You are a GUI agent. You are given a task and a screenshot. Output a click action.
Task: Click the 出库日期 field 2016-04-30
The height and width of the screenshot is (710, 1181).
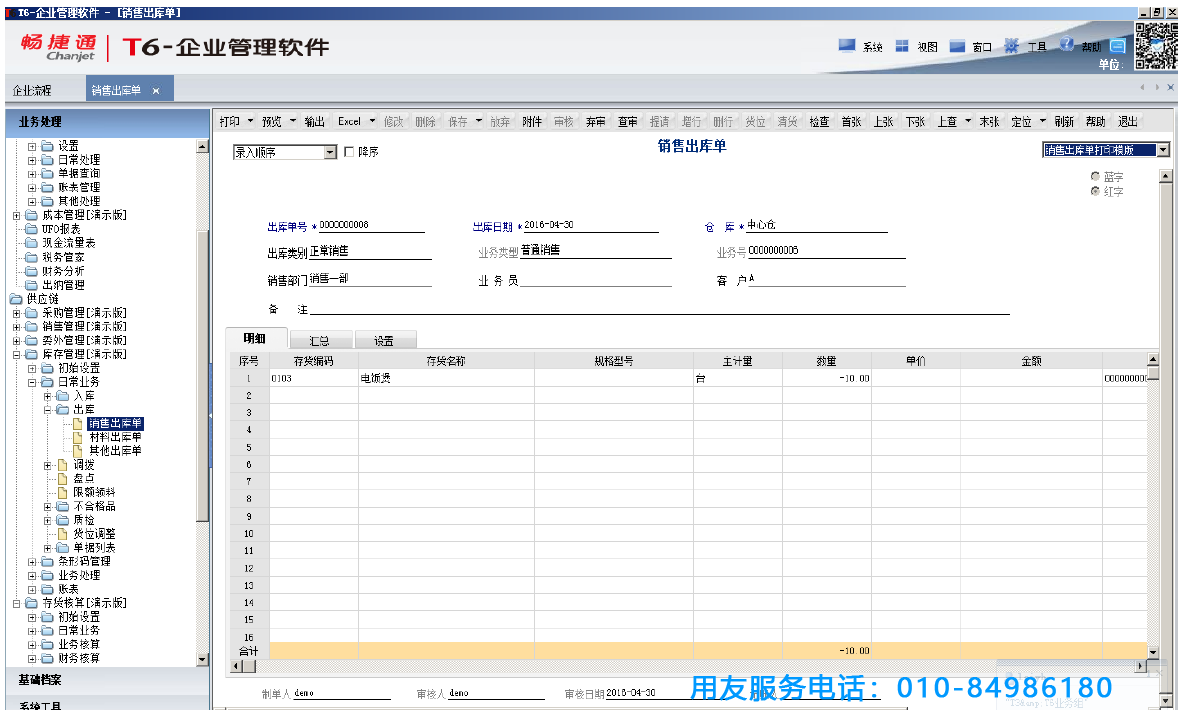(x=590, y=225)
